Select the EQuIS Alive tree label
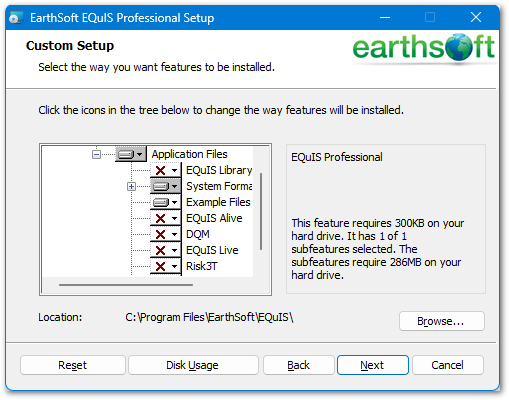Image resolution: width=509 pixels, height=400 pixels. click(214, 218)
